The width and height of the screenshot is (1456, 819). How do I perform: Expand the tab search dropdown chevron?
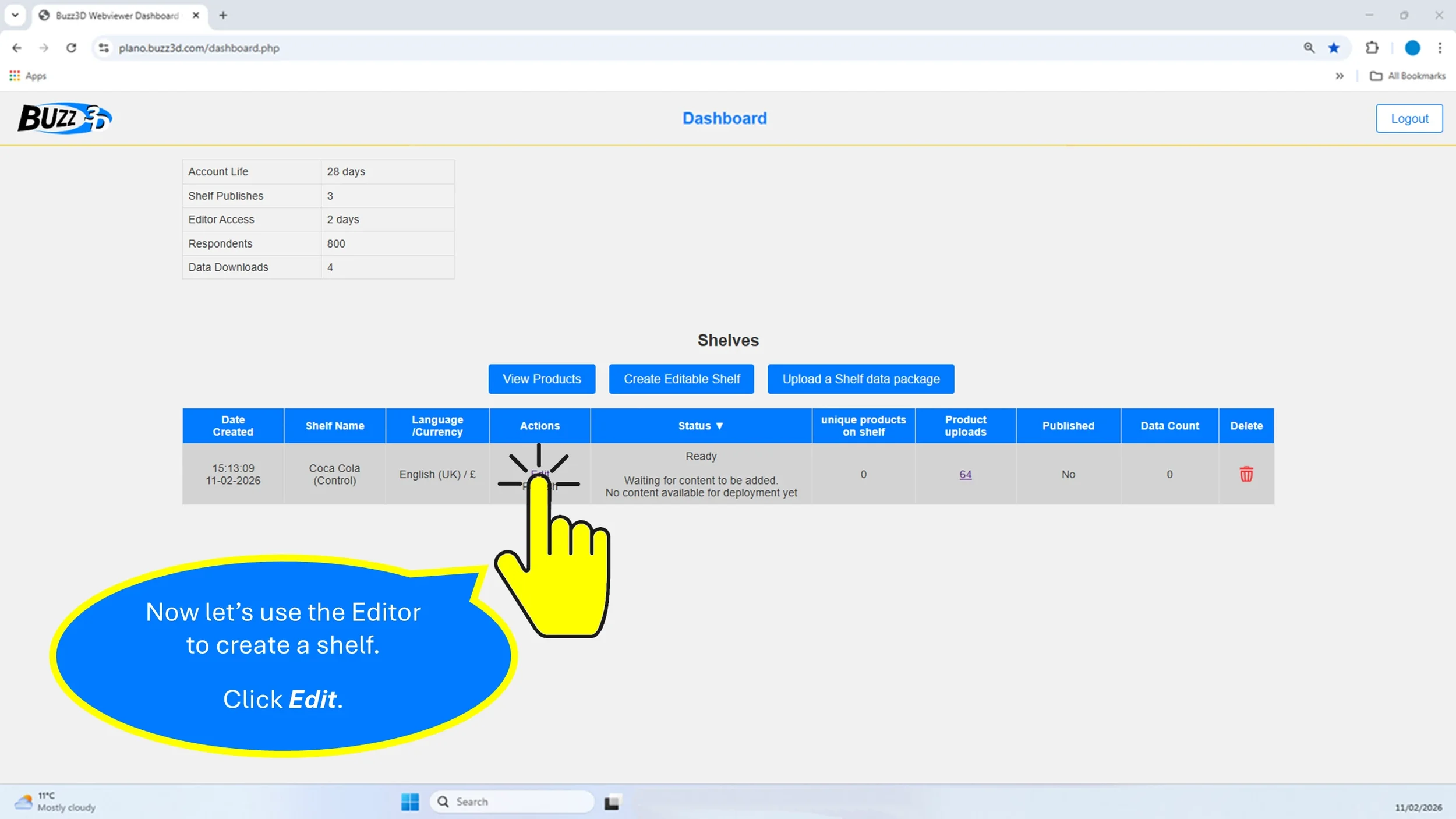[15, 15]
